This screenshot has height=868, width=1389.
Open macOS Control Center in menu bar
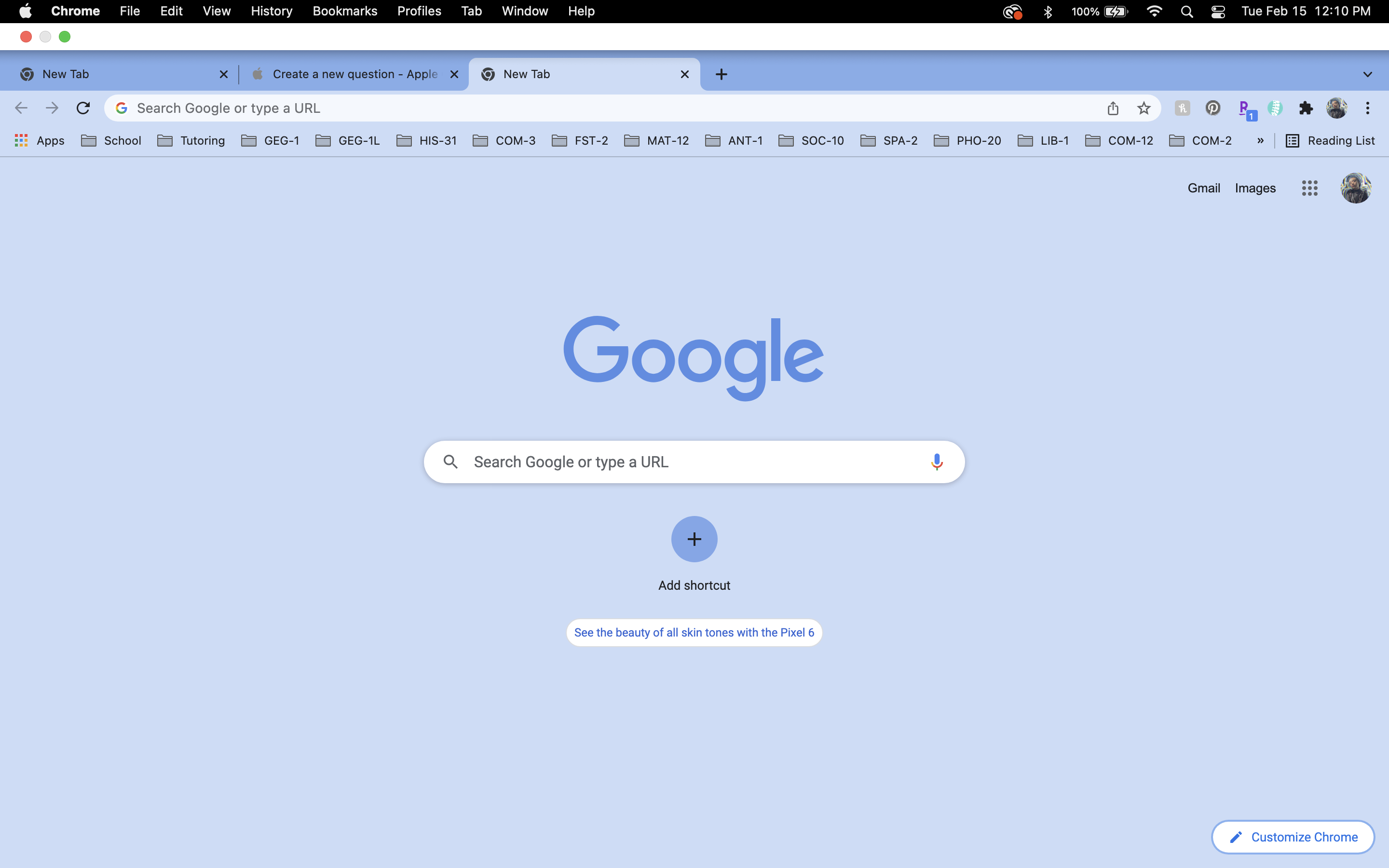(x=1218, y=12)
